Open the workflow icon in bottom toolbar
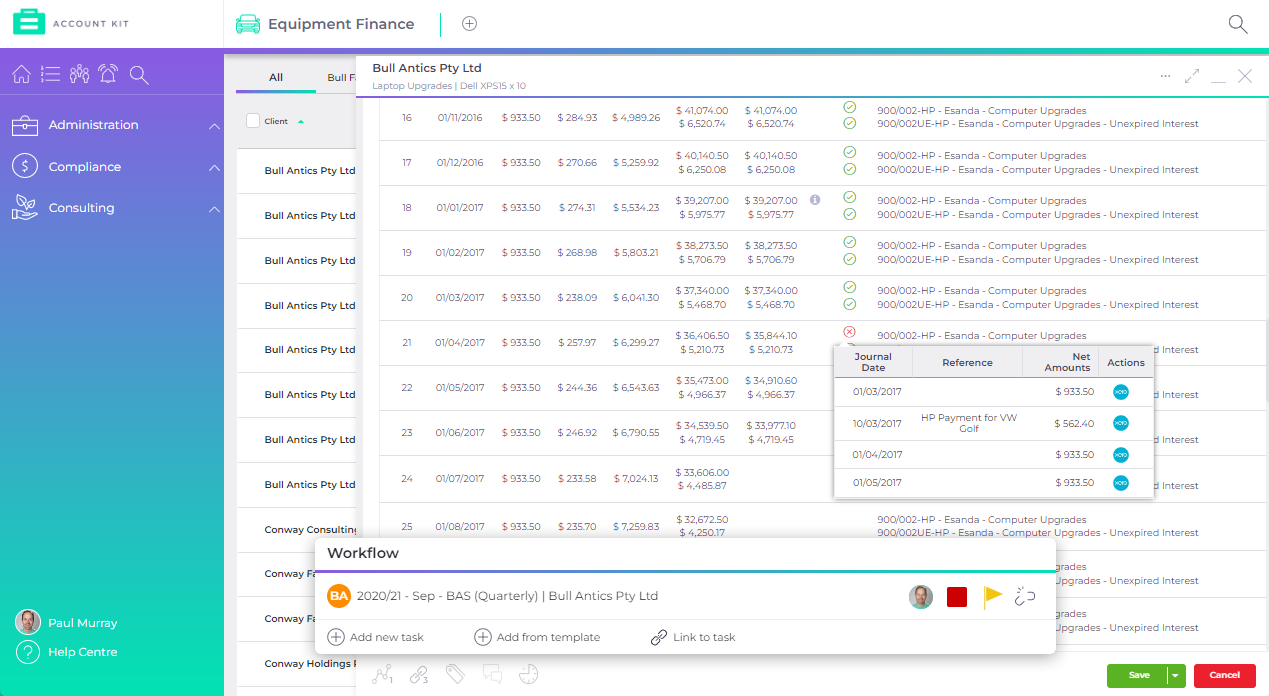This screenshot has width=1269, height=696. coord(381,675)
